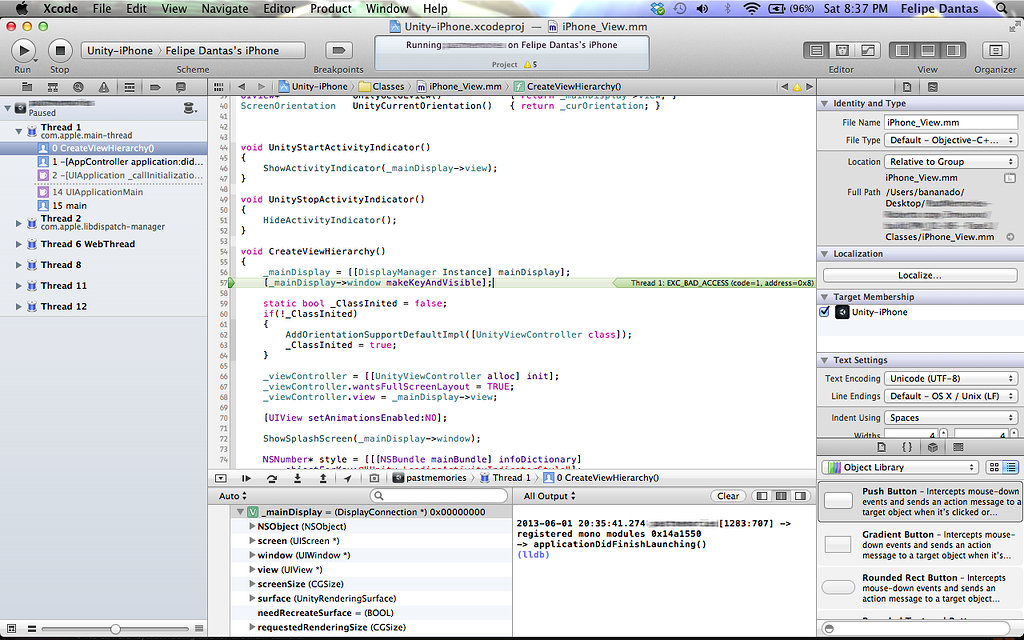The height and width of the screenshot is (640, 1024).
Task: Stop the running app with Stop button
Action: (59, 50)
